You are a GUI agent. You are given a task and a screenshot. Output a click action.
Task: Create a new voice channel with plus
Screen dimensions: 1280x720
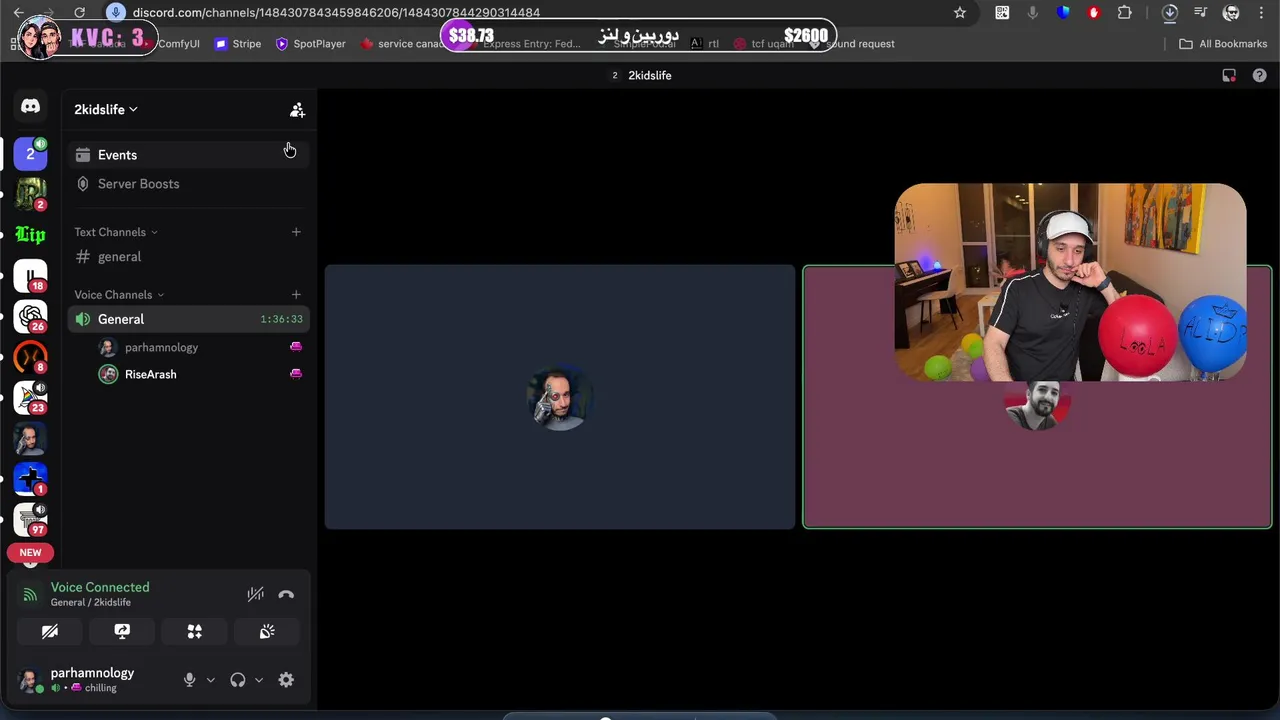(x=296, y=295)
